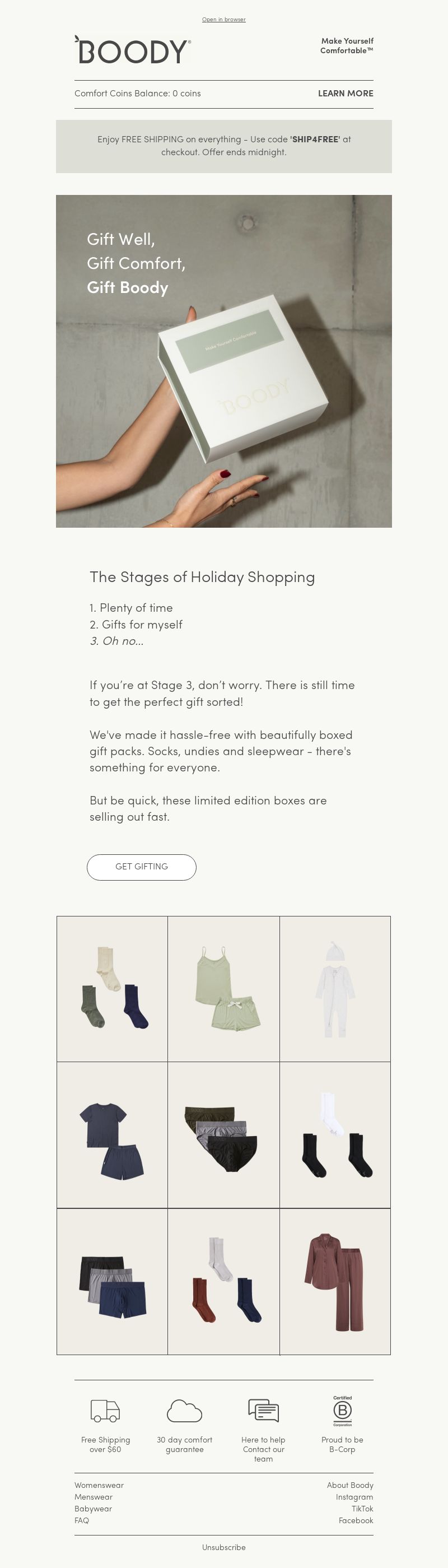The height and width of the screenshot is (1568, 448).
Task: Click the delivery truck free shipping icon
Action: (105, 1411)
